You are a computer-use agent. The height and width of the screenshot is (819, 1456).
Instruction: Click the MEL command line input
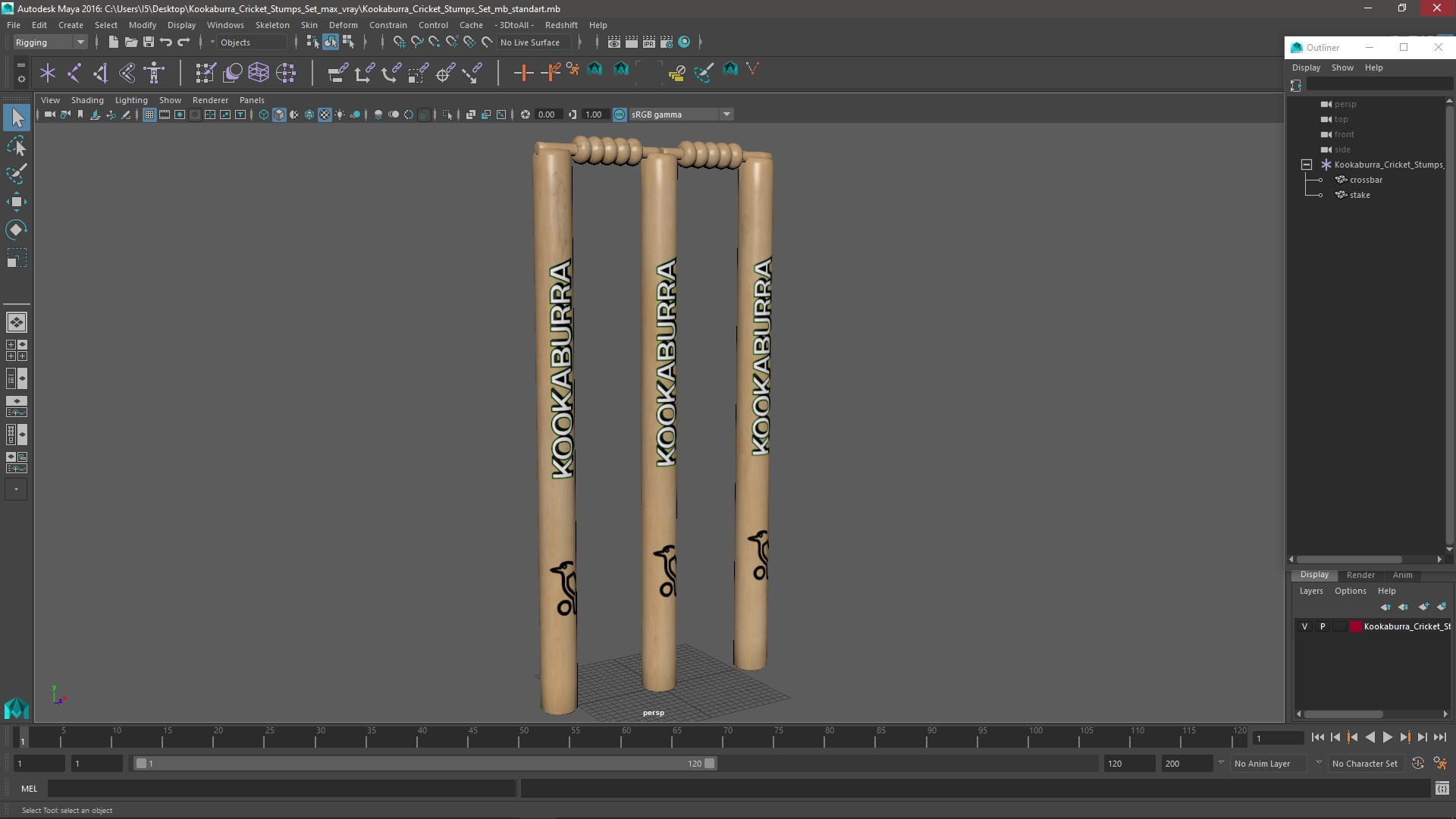click(x=281, y=789)
